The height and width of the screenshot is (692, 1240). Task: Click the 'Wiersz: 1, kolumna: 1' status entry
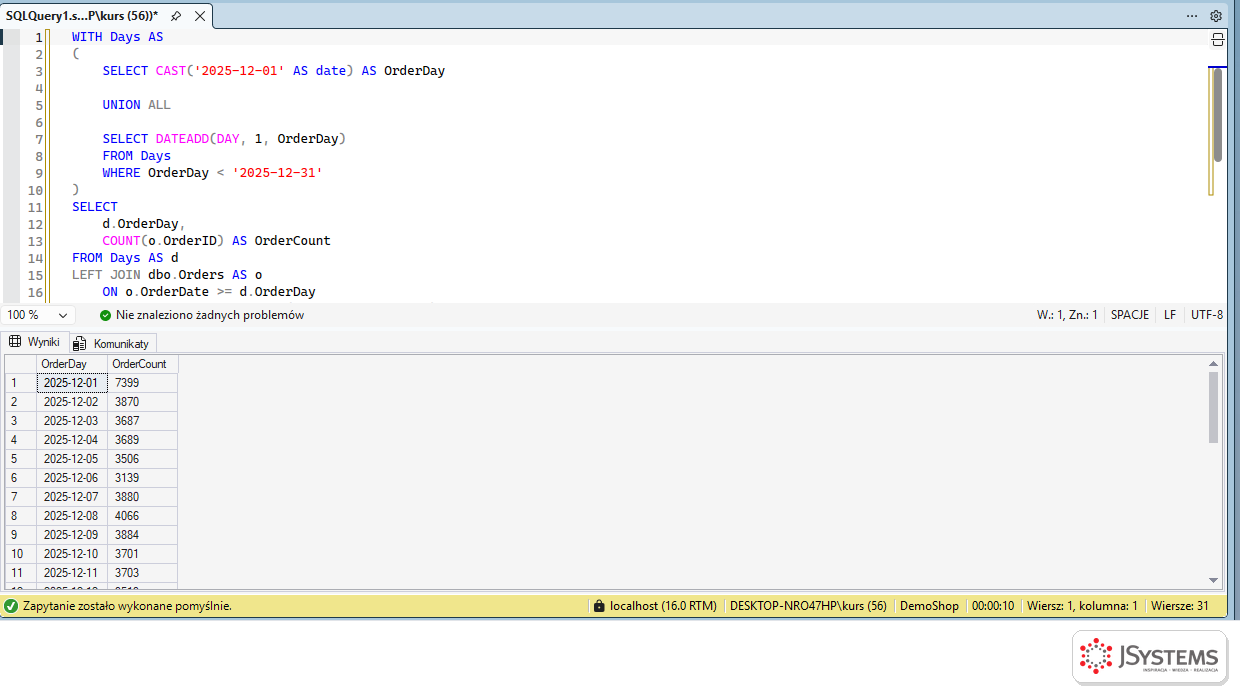[x=1082, y=606]
